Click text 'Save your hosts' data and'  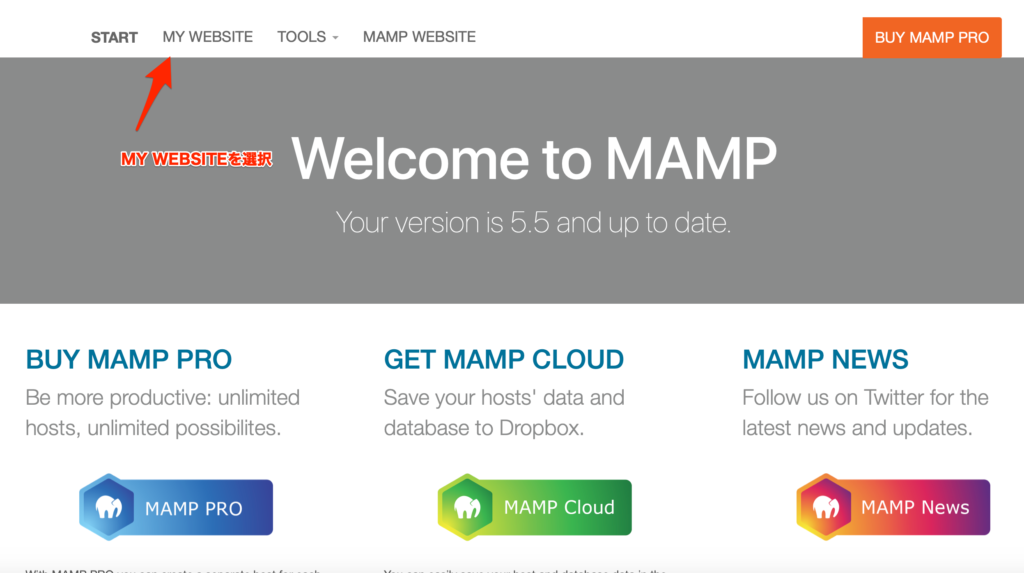tap(504, 397)
